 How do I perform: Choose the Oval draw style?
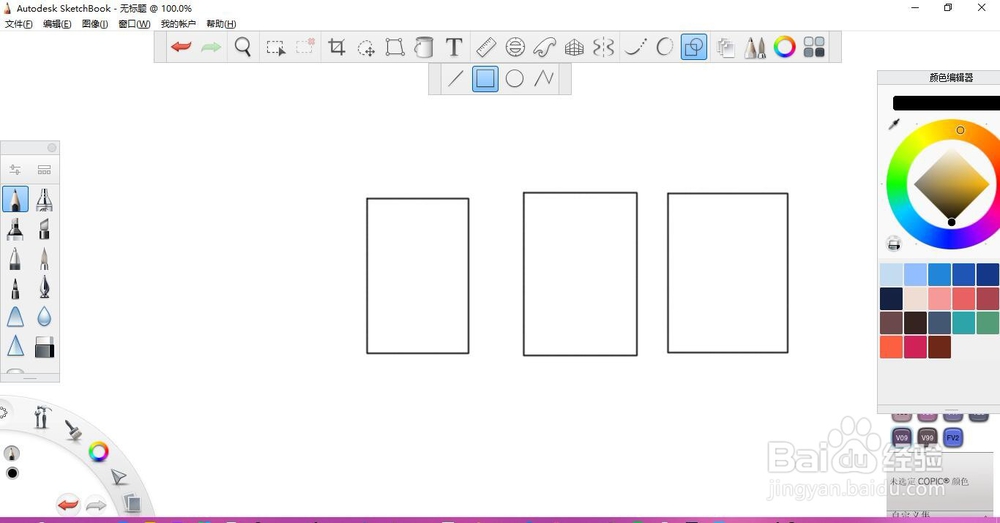515,78
